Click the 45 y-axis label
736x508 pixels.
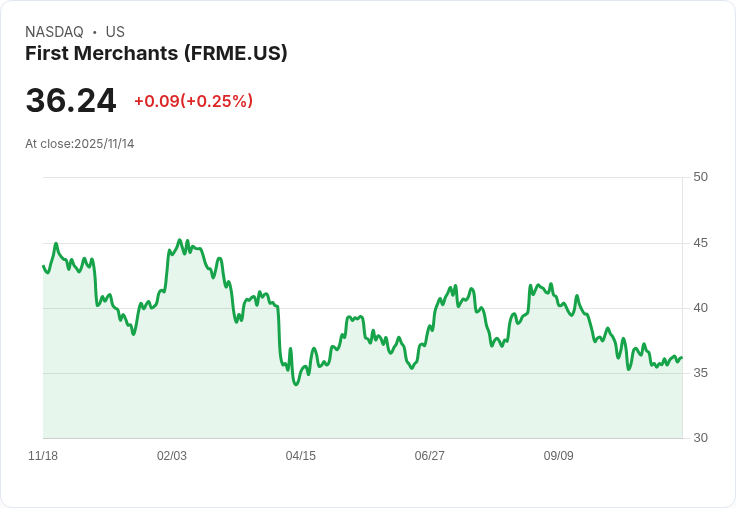pos(701,243)
